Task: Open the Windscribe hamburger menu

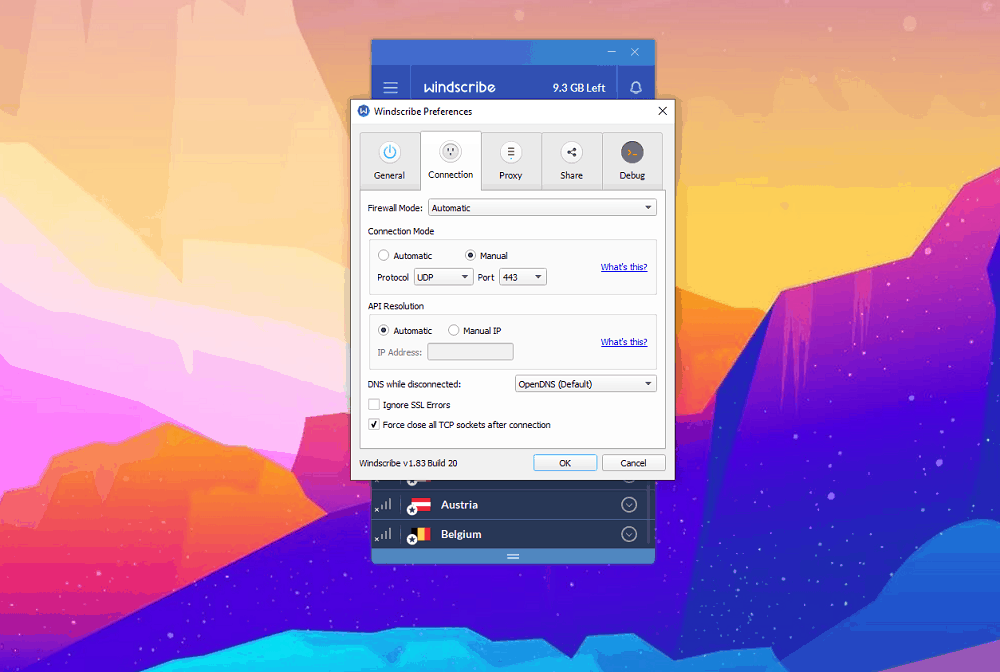Action: coord(390,87)
